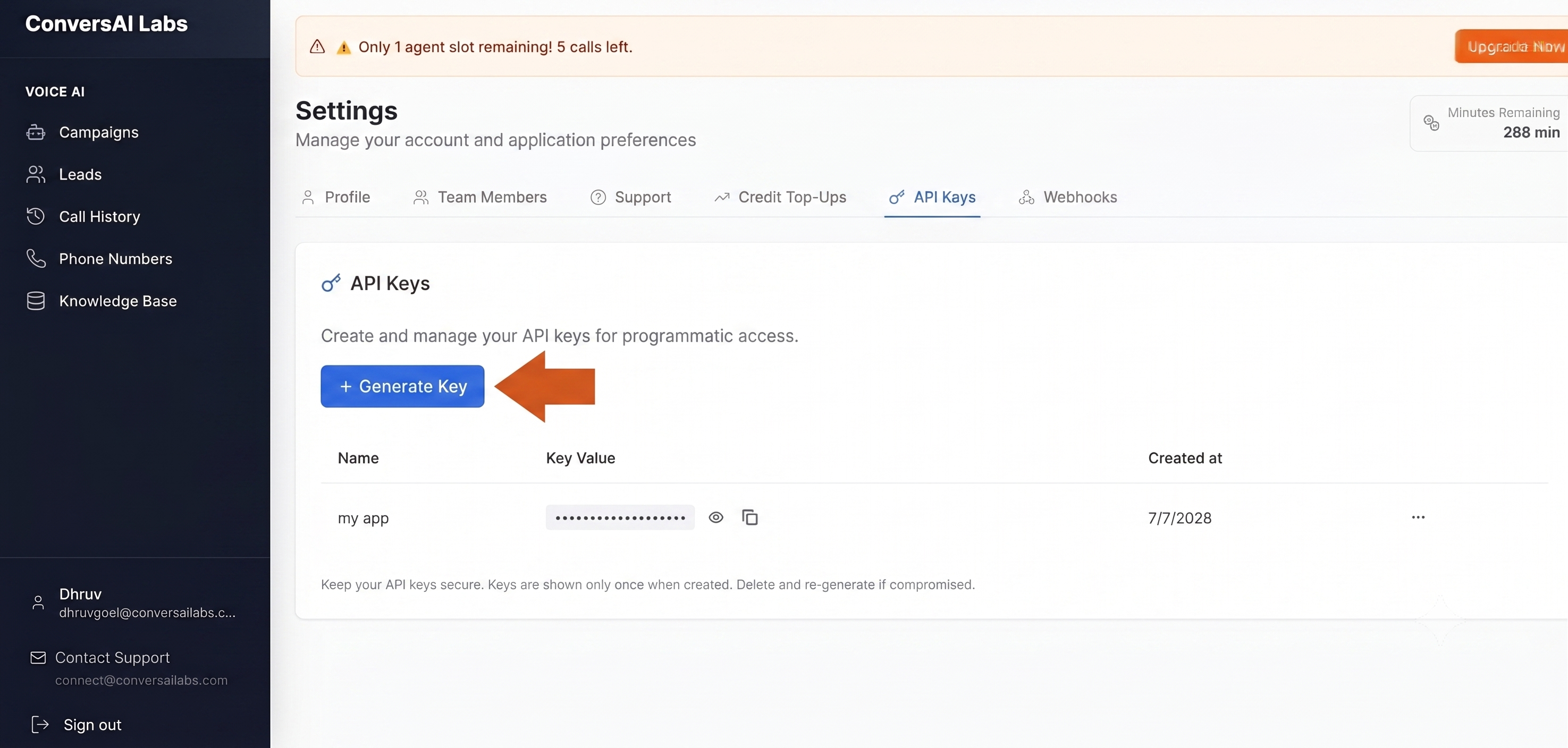Click the Created at column header
Screen dimensions: 1568x748
pyautogui.click(x=1185, y=458)
